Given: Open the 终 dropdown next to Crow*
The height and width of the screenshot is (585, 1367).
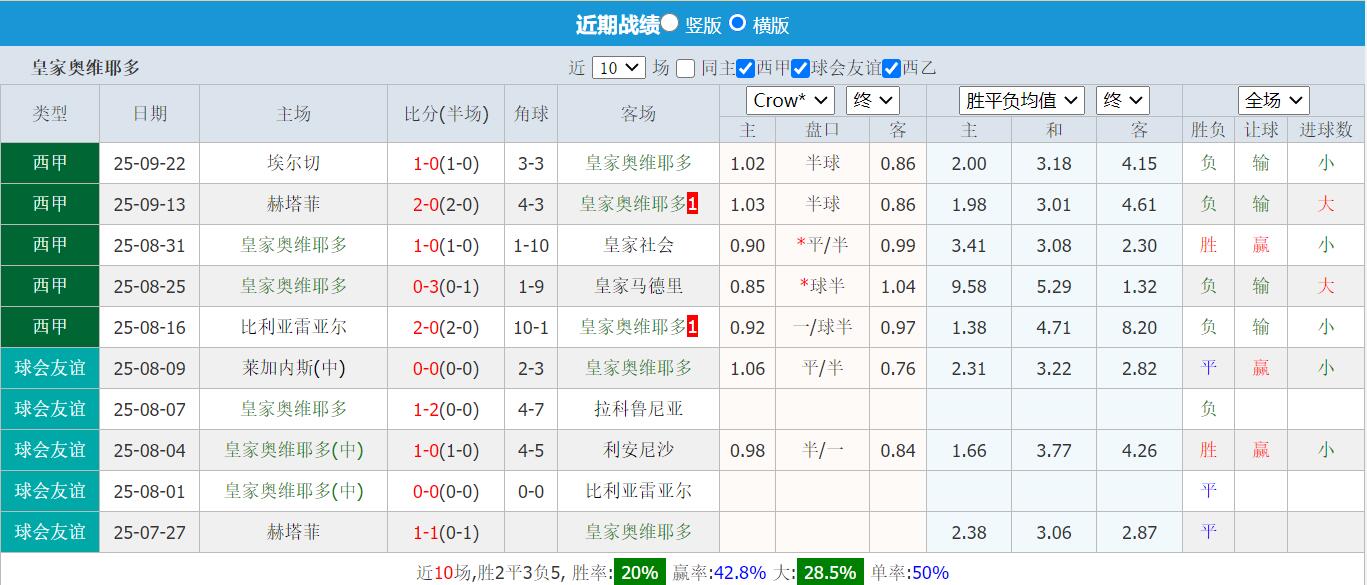Looking at the screenshot, I should [872, 100].
